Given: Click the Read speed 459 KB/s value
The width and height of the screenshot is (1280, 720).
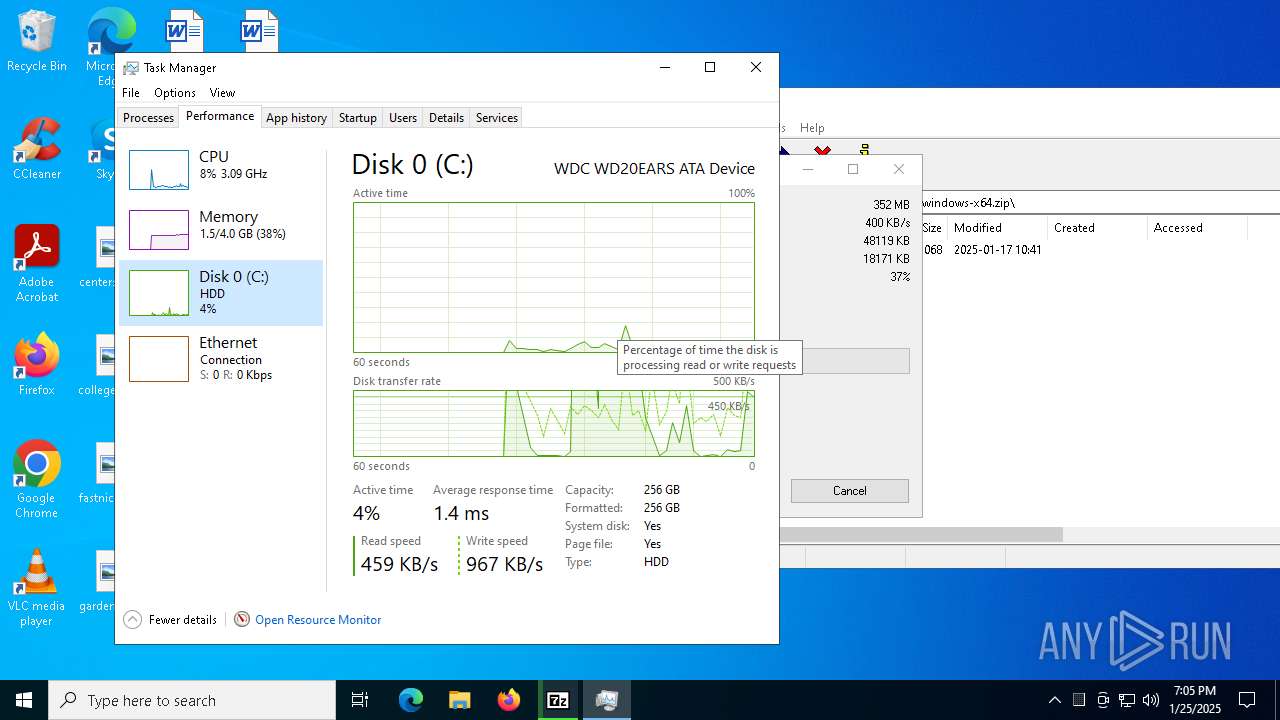Looking at the screenshot, I should (x=399, y=564).
